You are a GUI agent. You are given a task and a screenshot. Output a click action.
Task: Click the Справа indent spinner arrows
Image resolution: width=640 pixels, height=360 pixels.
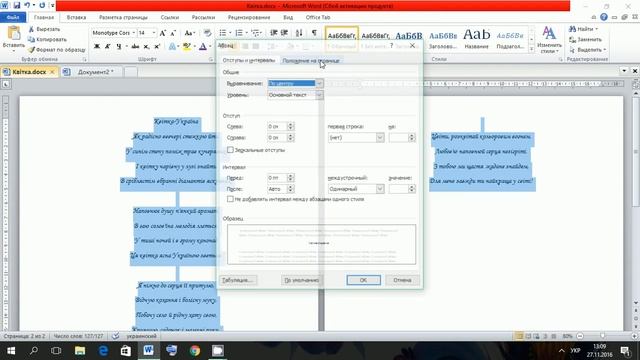pos(290,138)
